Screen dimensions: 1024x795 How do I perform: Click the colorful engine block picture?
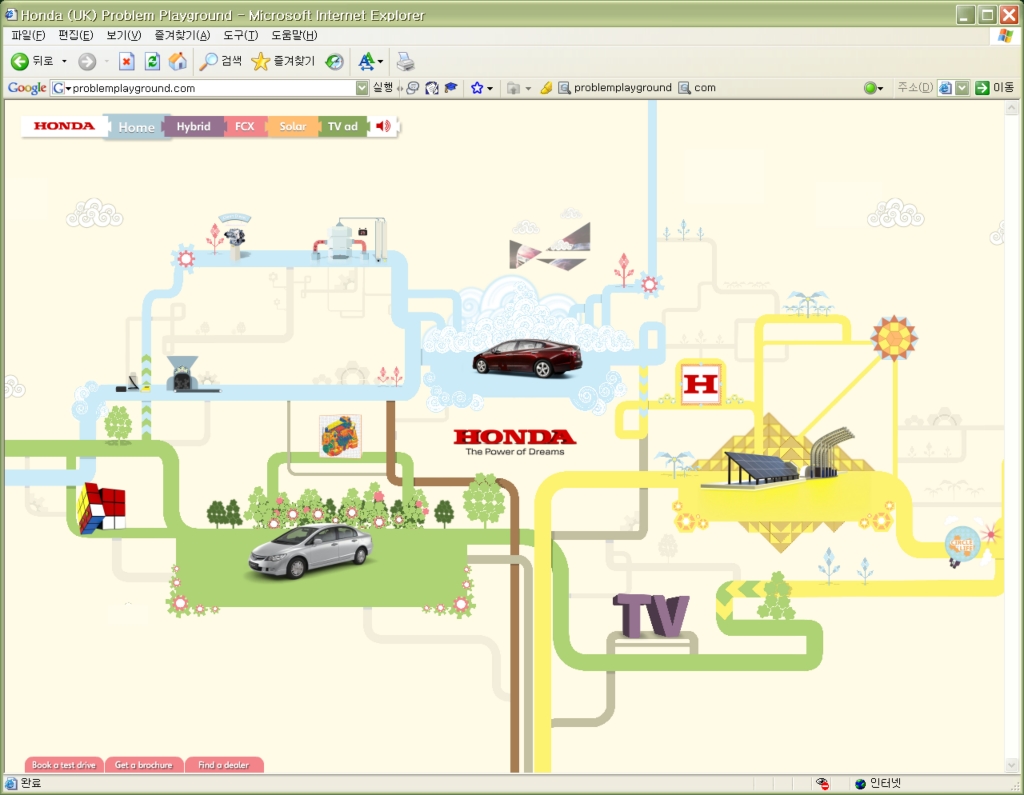point(340,436)
